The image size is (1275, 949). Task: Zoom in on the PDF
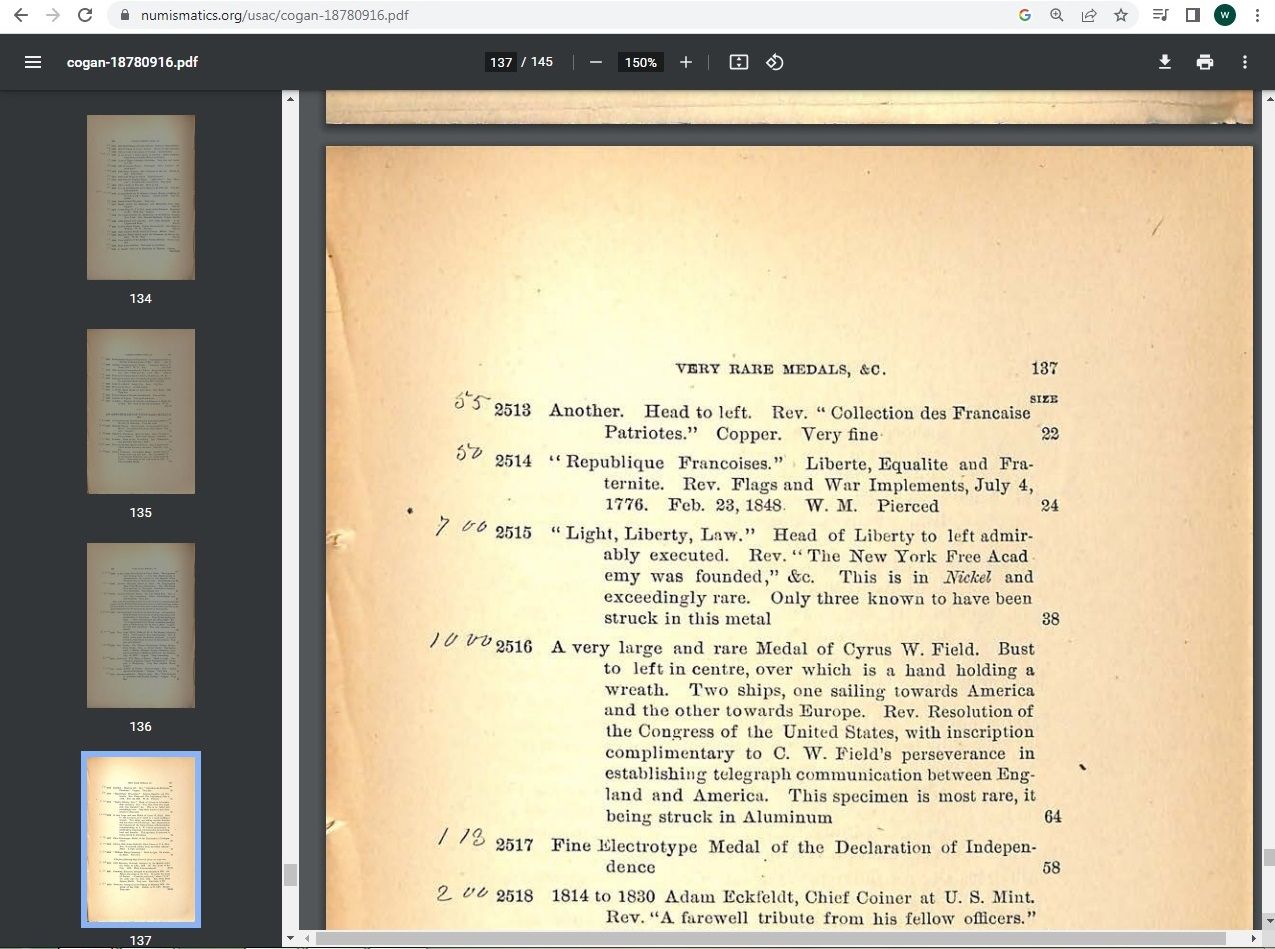point(686,62)
